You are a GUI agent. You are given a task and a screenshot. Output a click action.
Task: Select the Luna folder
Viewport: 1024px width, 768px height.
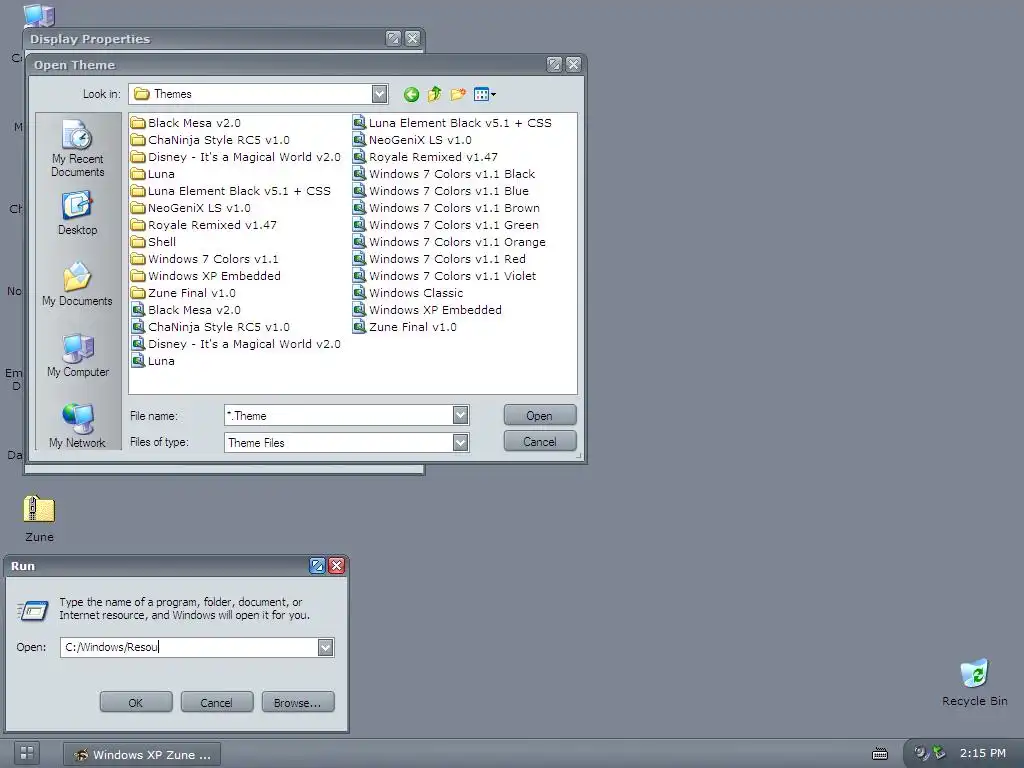point(153,174)
